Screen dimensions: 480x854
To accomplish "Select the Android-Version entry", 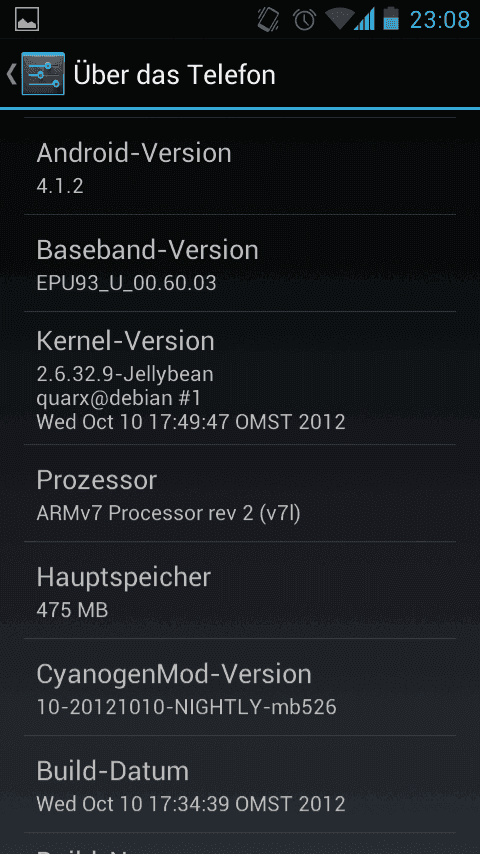I will (x=240, y=166).
